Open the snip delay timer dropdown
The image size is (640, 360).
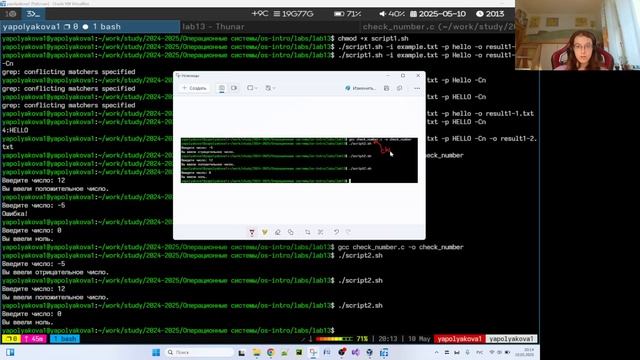270,88
